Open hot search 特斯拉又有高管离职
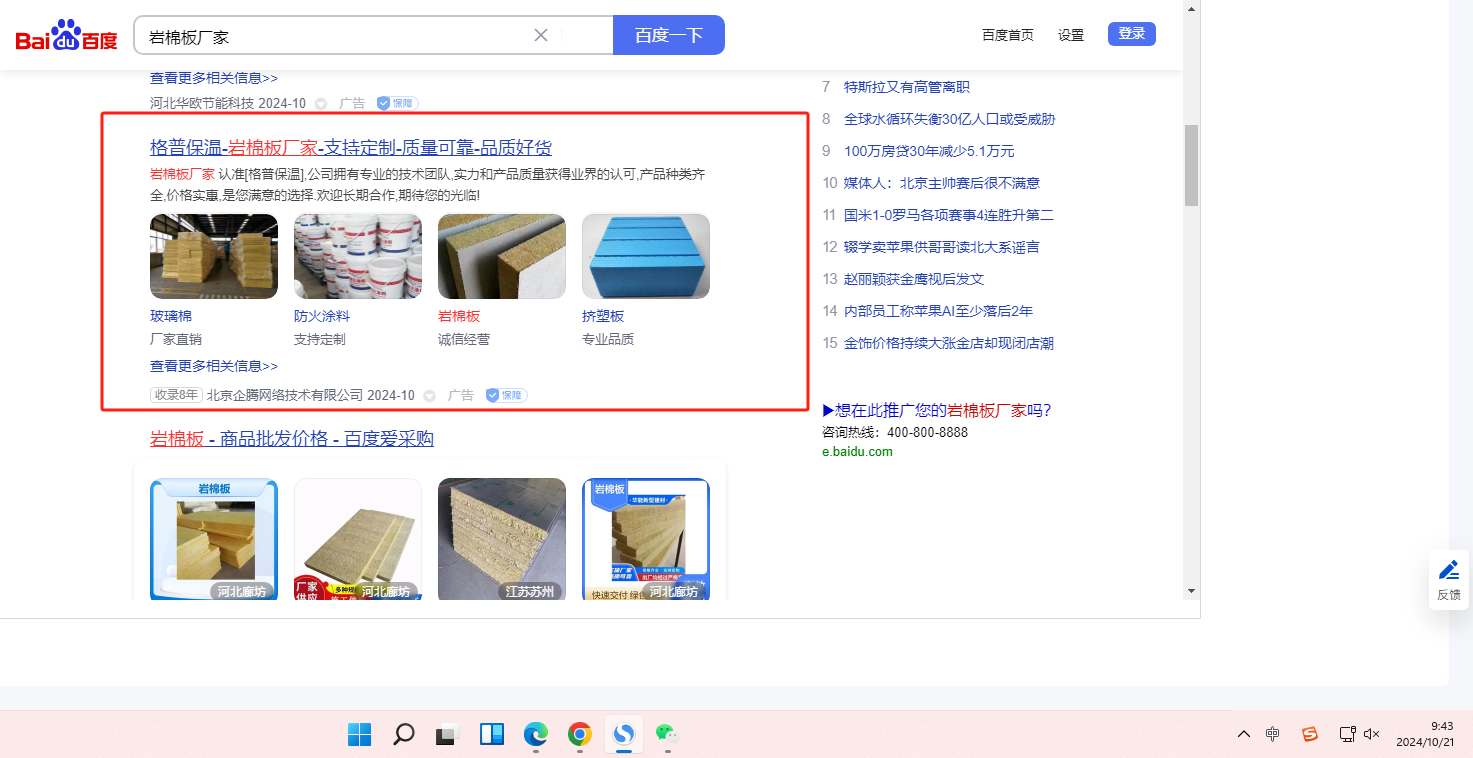Viewport: 1473px width, 758px height. (907, 87)
